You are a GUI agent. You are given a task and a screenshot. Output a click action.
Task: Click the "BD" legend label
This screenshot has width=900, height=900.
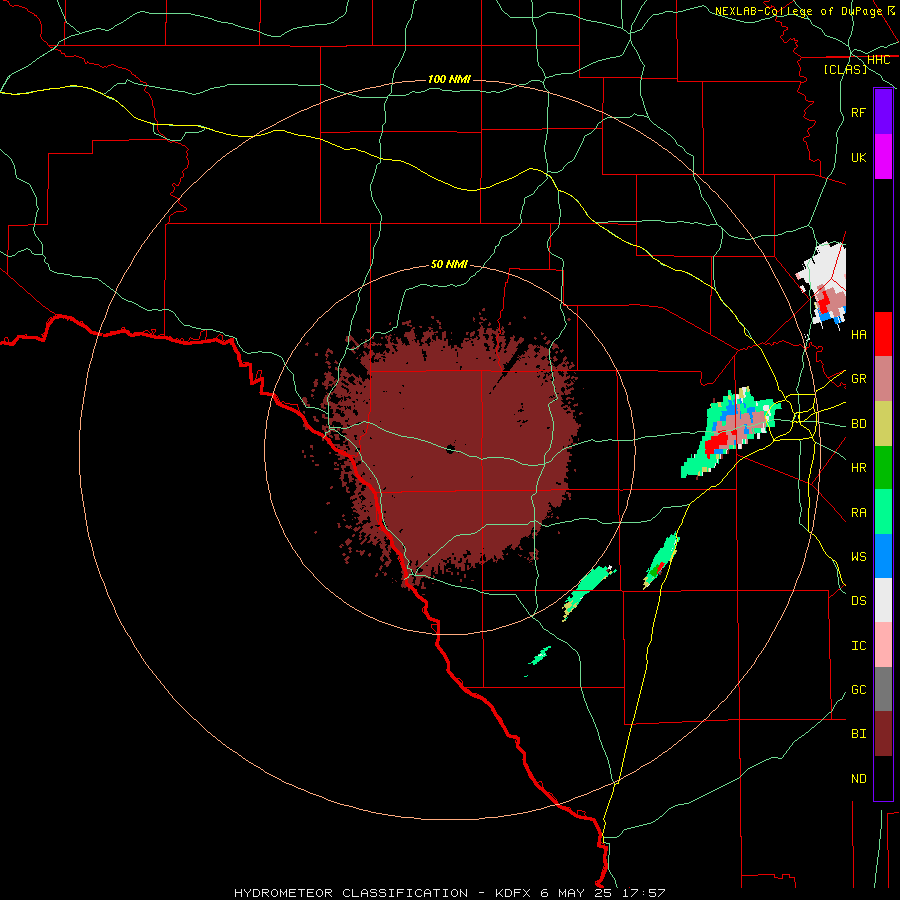[x=858, y=424]
